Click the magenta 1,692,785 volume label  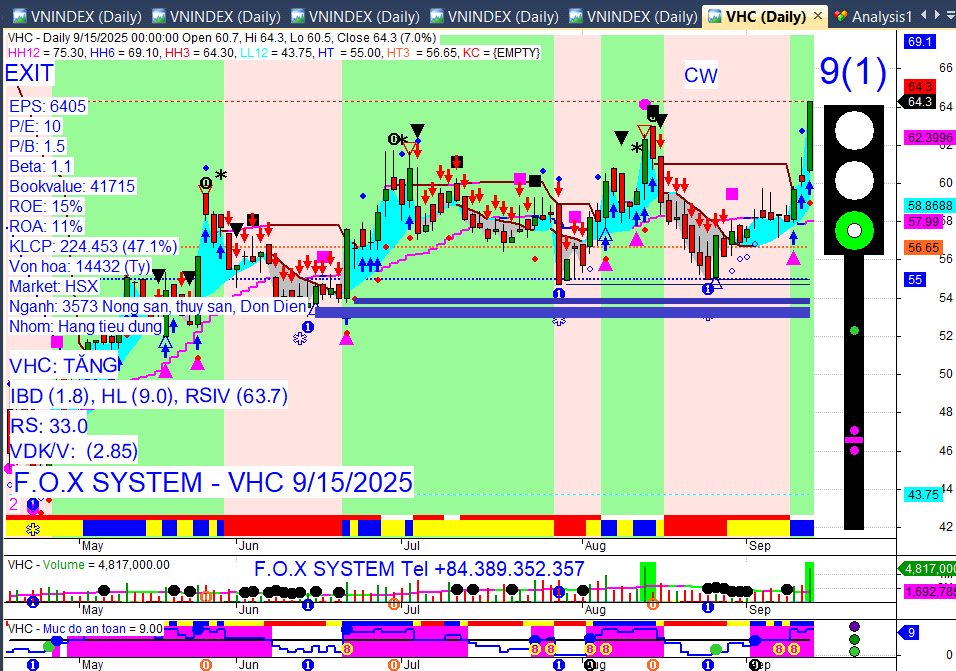click(929, 591)
